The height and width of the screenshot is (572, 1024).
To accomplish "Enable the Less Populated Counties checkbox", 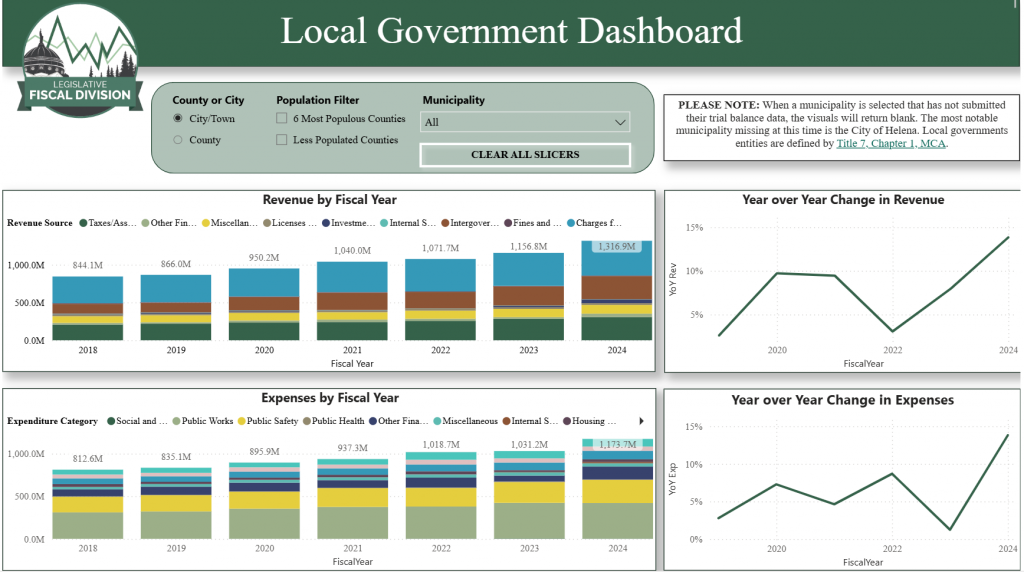I will 282,140.
